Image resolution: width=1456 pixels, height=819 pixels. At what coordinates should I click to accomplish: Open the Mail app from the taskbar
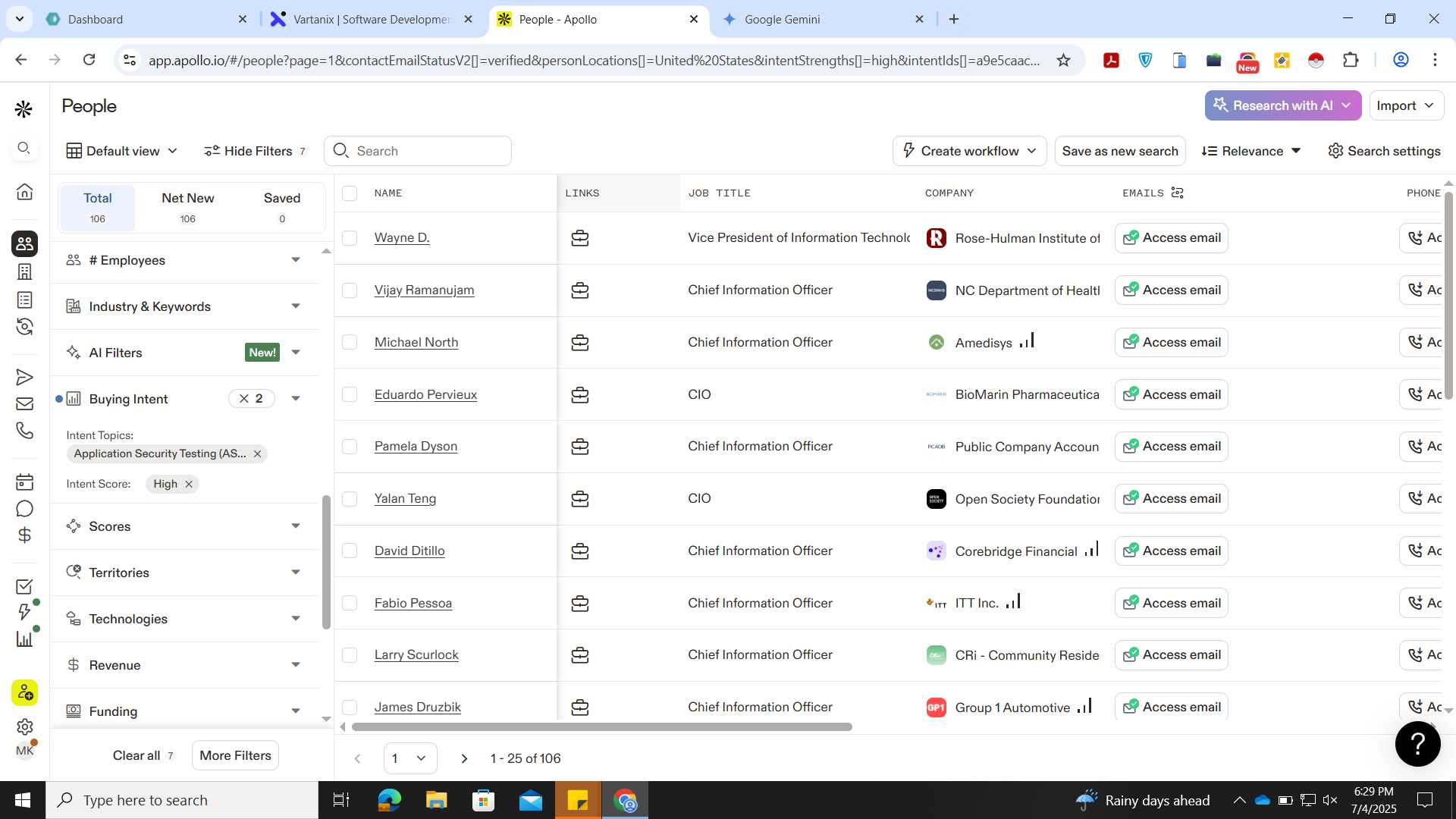[x=531, y=800]
